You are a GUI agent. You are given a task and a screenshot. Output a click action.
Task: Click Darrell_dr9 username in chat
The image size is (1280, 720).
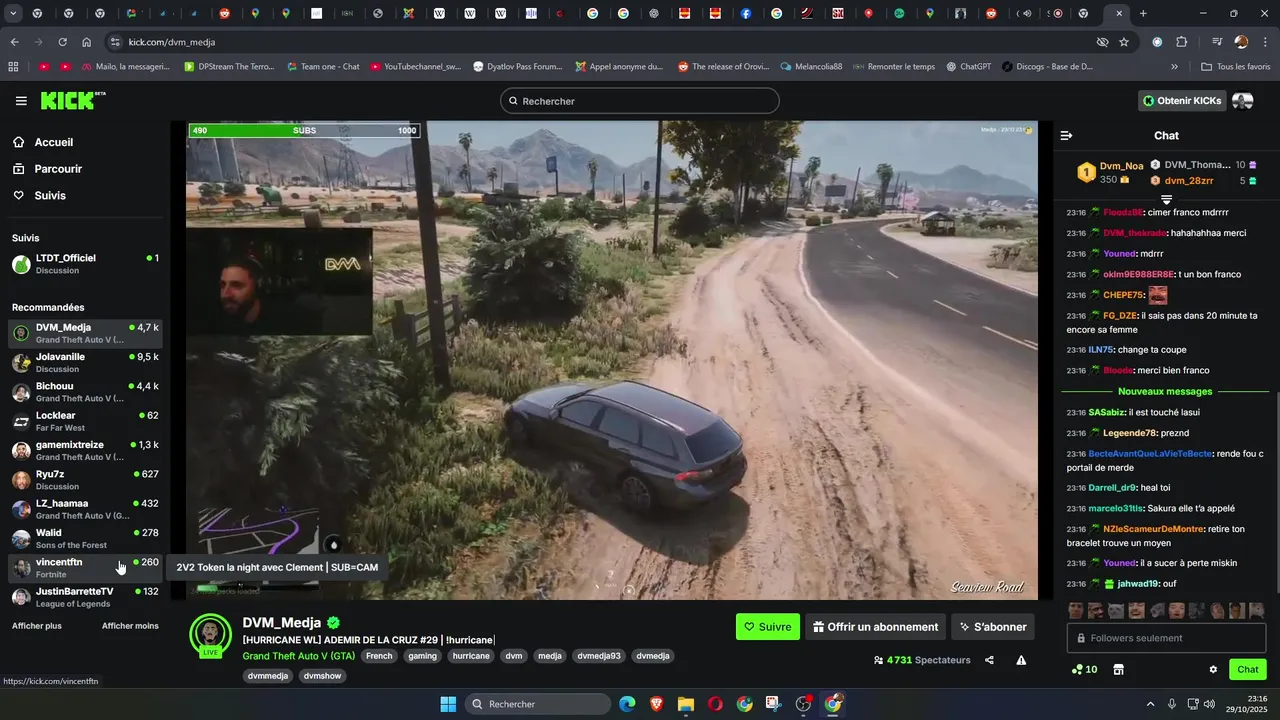pyautogui.click(x=1112, y=488)
